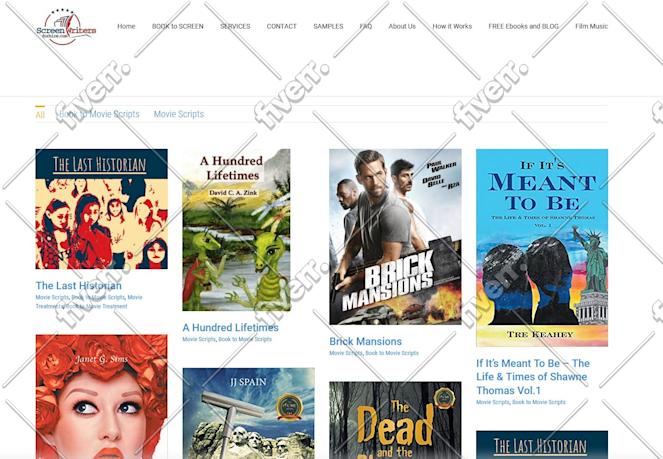Click Book to Movie Scripts tag under A Hundred Lifetimes
This screenshot has height=459, width=663.
[245, 339]
